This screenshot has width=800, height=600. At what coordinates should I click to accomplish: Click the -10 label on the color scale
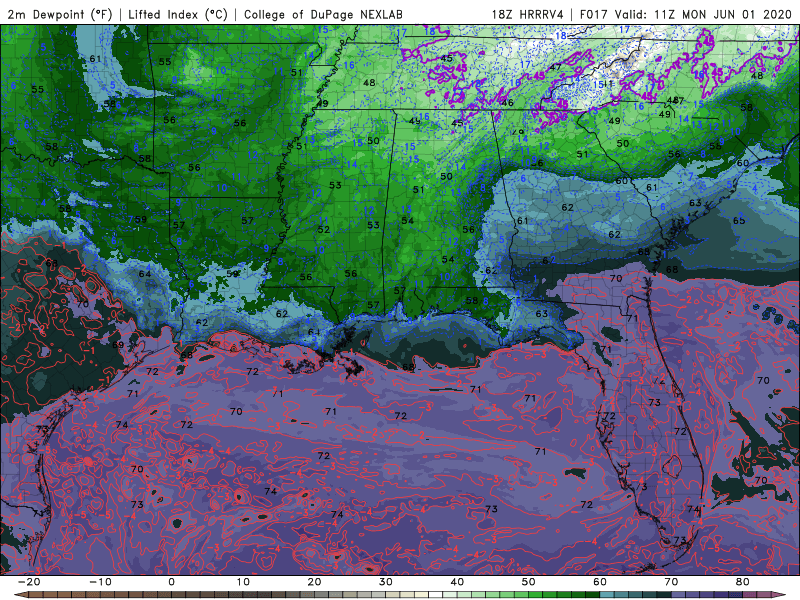(100, 582)
